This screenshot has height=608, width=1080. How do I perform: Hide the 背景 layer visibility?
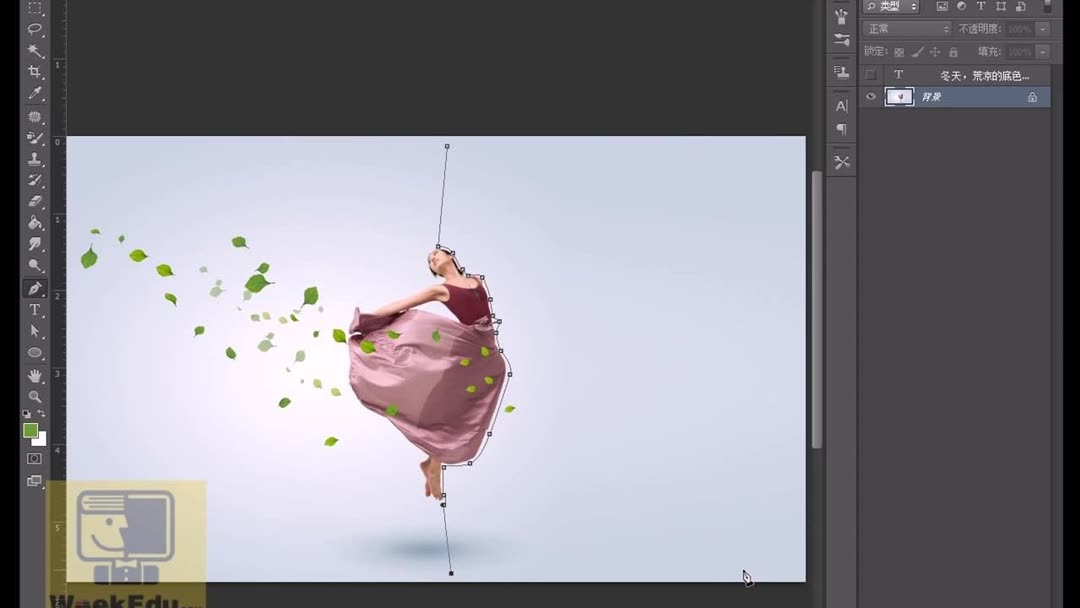(x=871, y=96)
